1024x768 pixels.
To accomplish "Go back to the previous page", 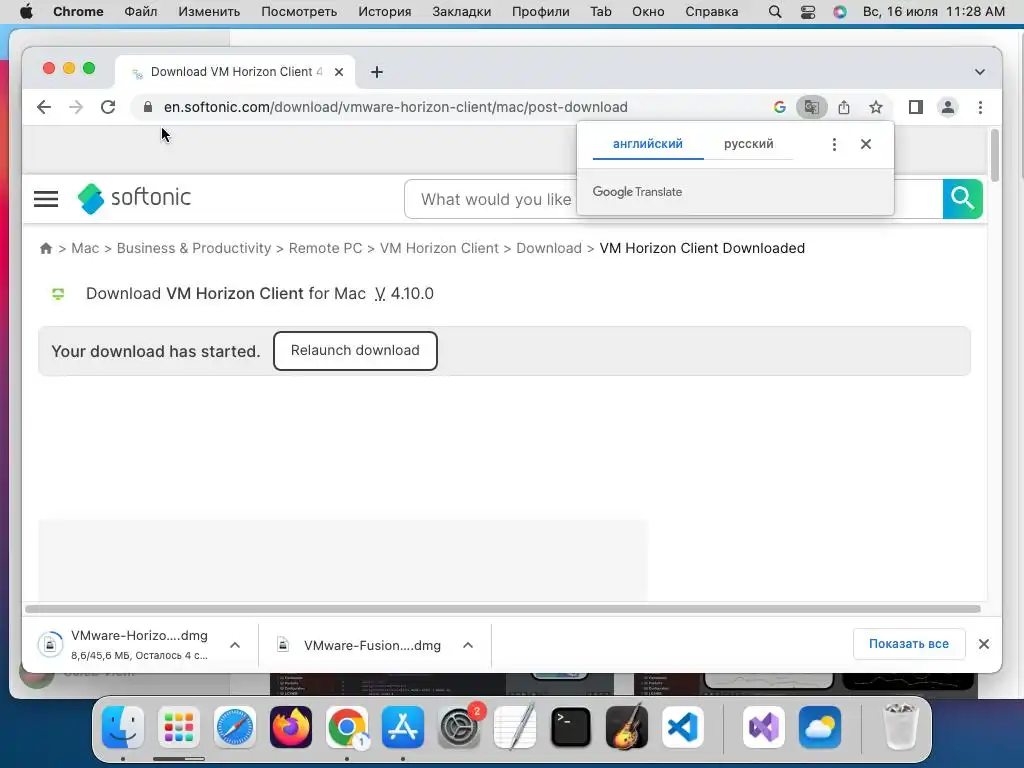I will click(44, 107).
